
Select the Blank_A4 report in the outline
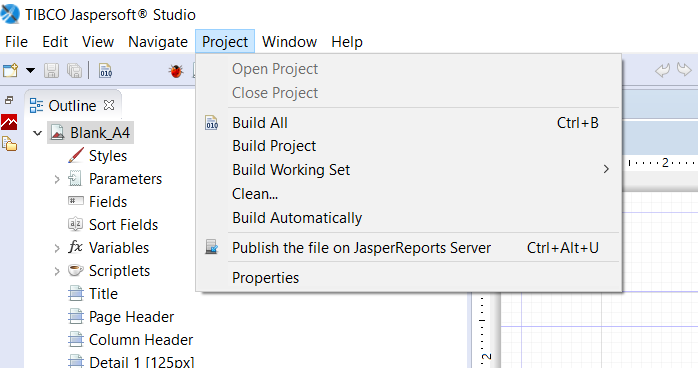point(100,133)
